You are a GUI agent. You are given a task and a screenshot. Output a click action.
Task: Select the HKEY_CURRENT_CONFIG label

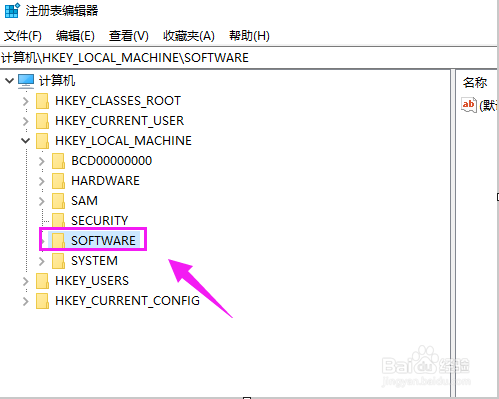point(127,301)
